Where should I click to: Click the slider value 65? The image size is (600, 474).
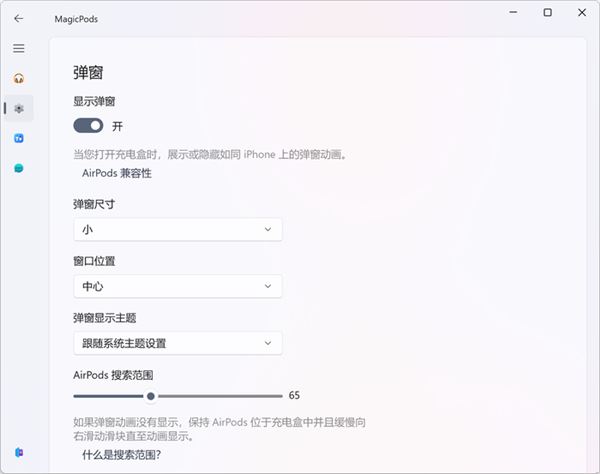(294, 395)
